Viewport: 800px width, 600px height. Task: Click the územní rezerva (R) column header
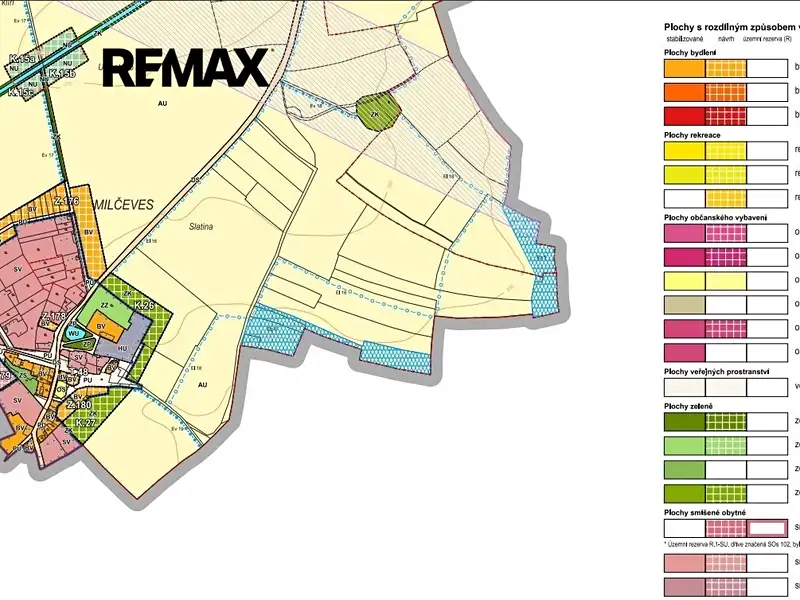coord(768,39)
